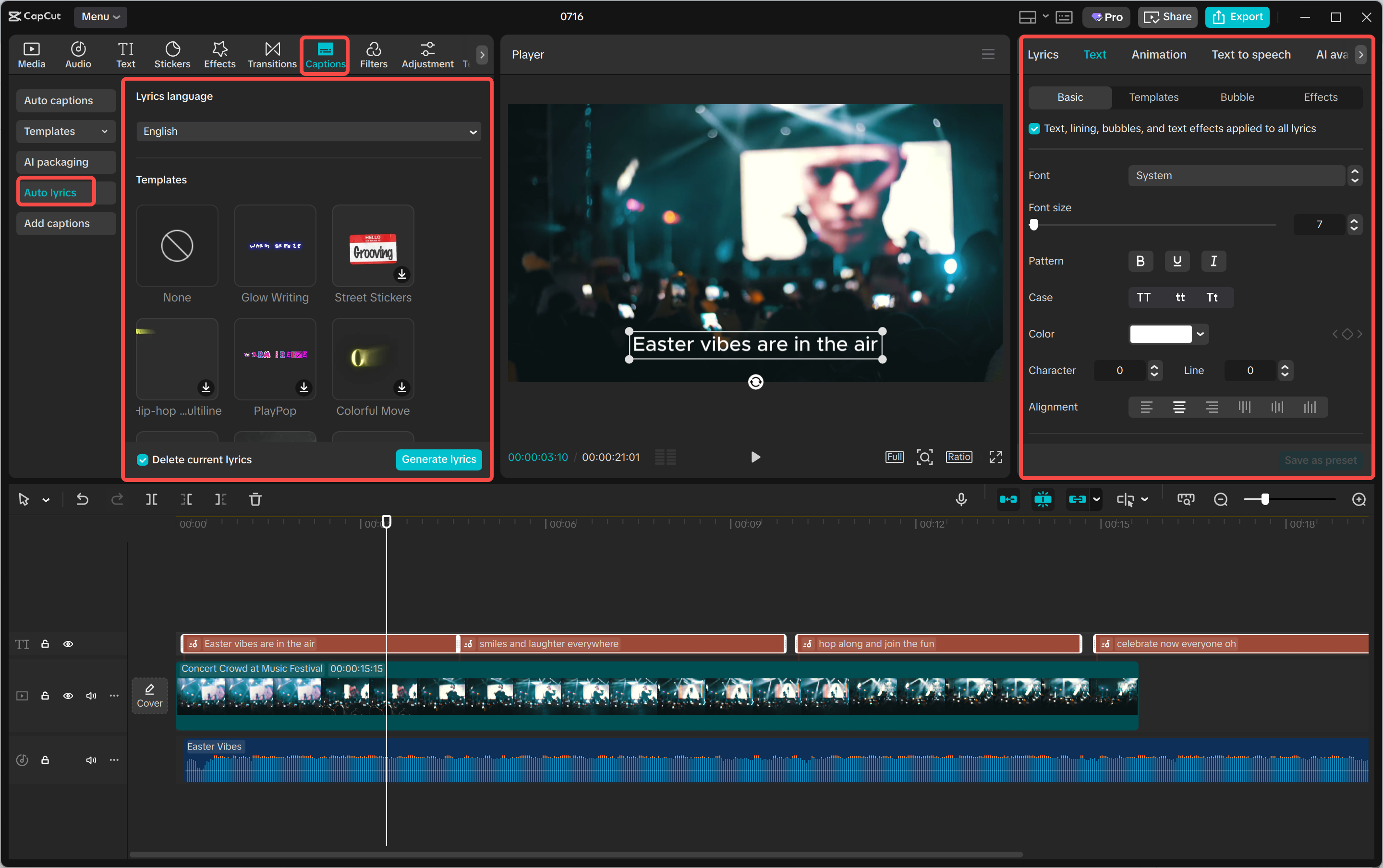
Task: Lock the Concert Crowd video track
Action: click(45, 695)
